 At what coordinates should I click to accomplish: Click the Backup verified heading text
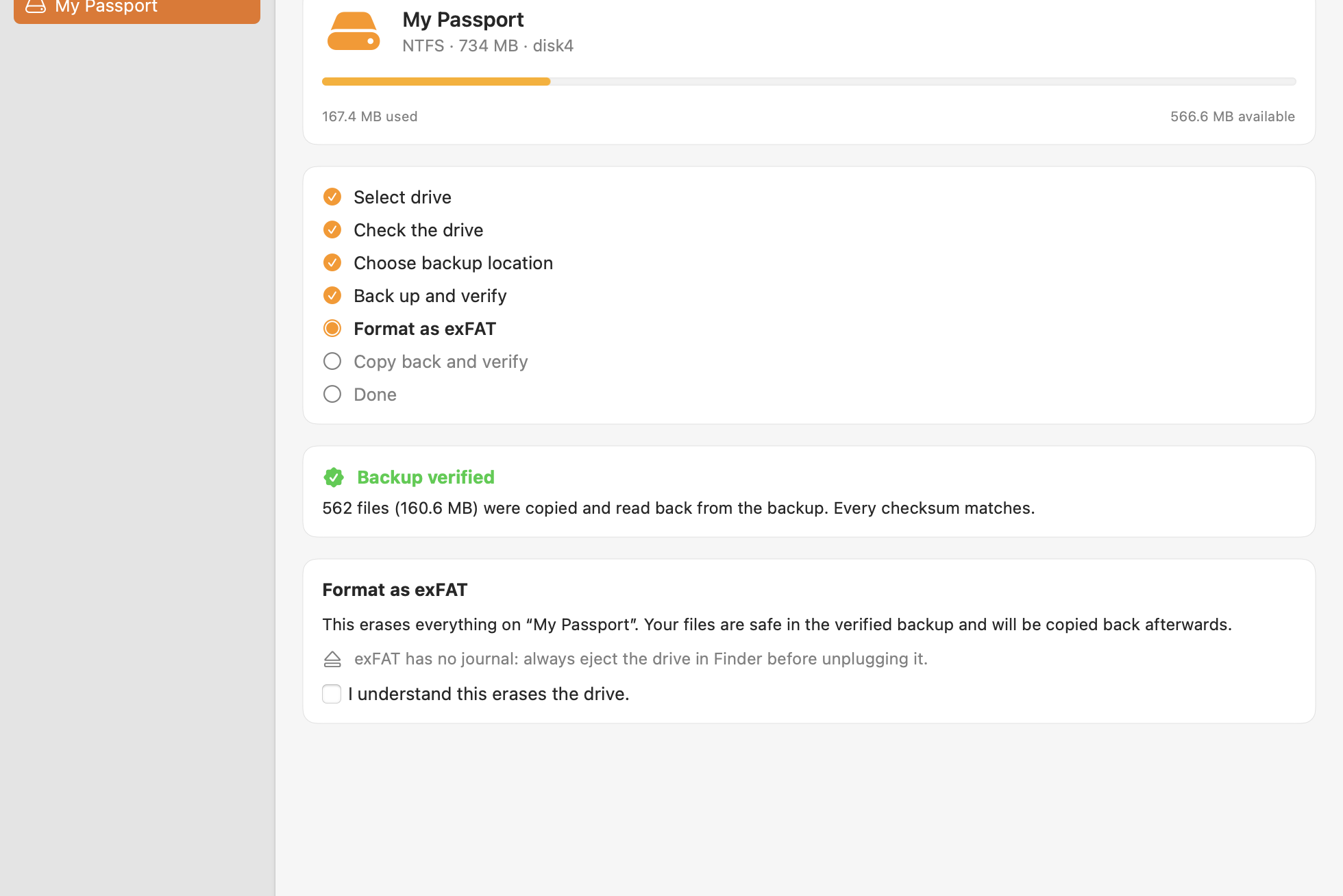pyautogui.click(x=426, y=477)
